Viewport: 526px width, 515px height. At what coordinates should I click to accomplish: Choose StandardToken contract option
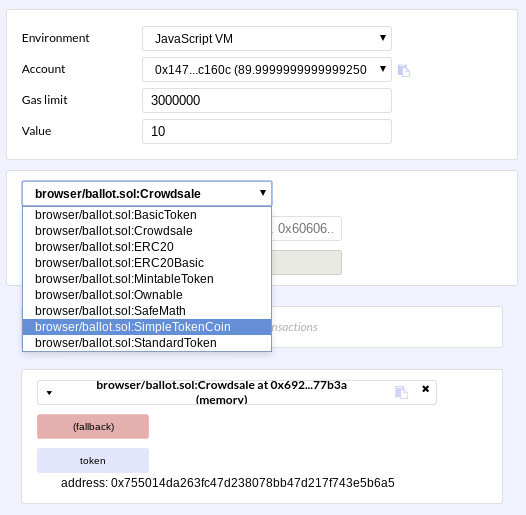coord(147,343)
